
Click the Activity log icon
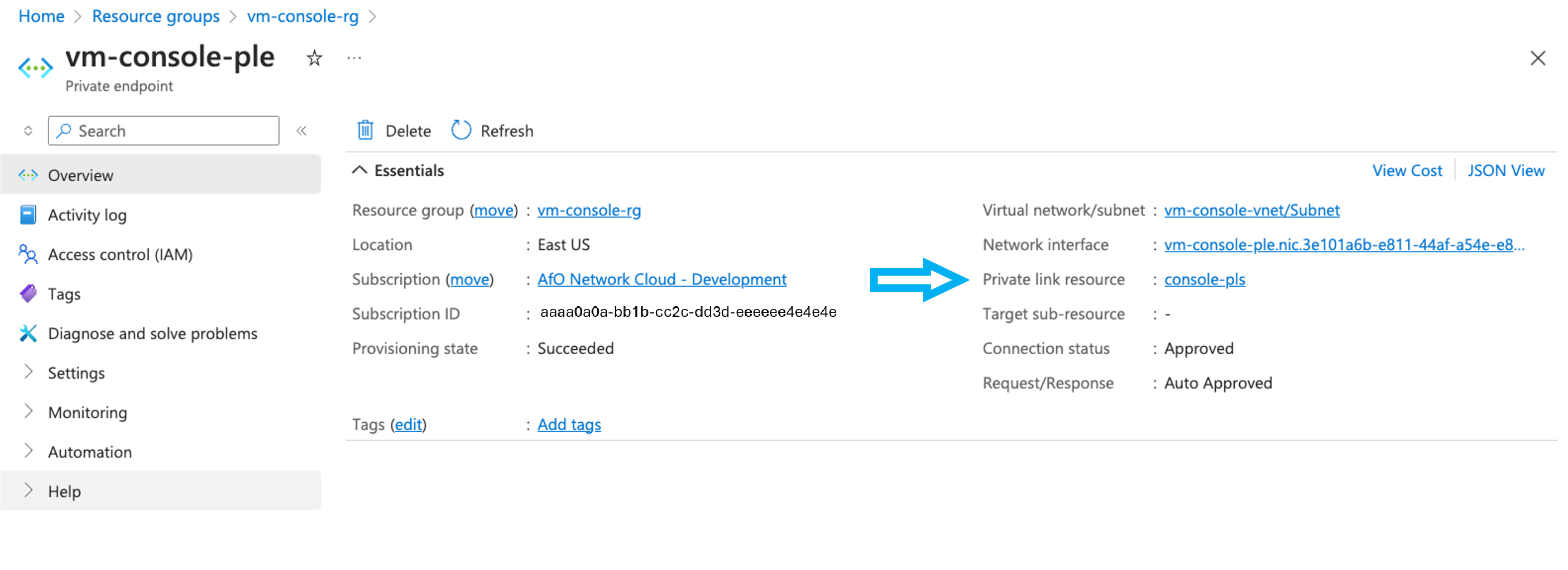[x=28, y=215]
